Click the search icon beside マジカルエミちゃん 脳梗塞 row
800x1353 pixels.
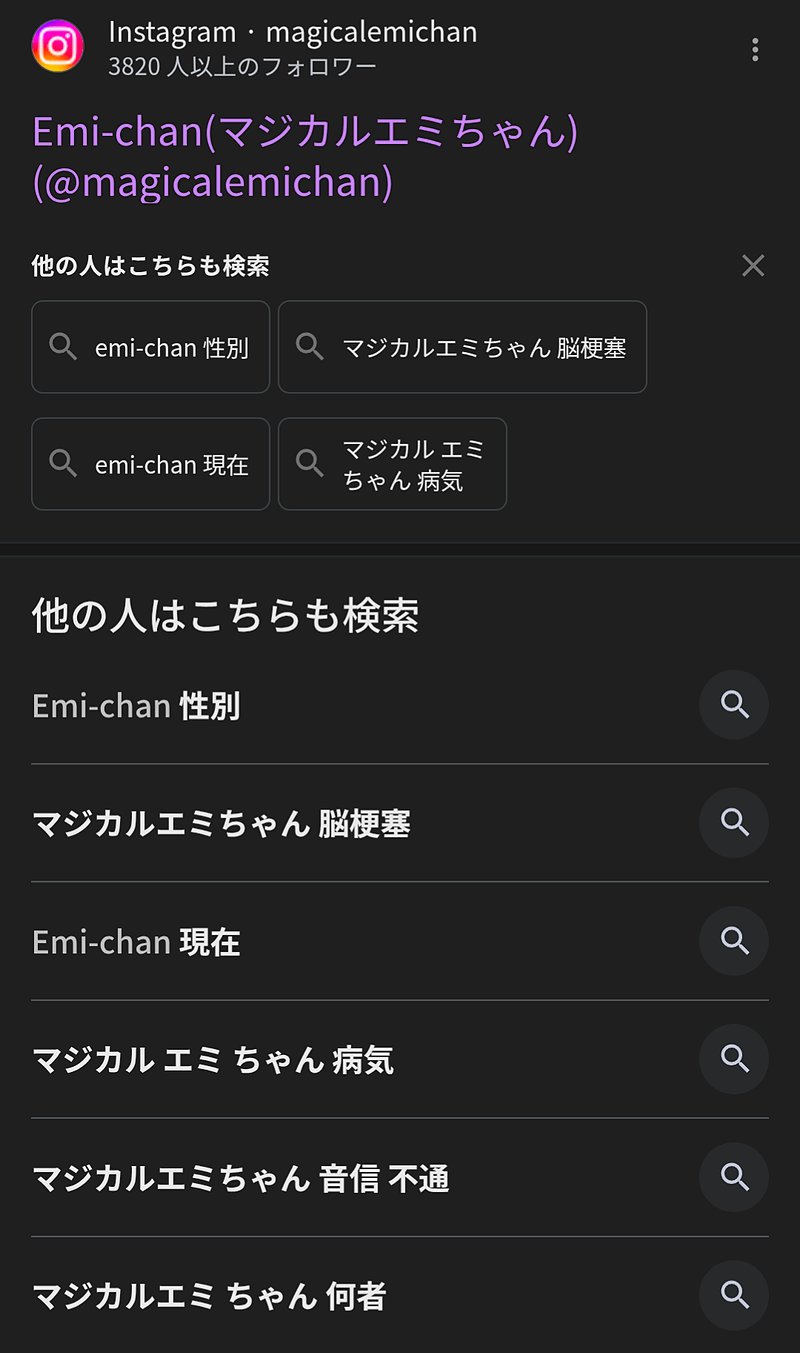coord(734,823)
